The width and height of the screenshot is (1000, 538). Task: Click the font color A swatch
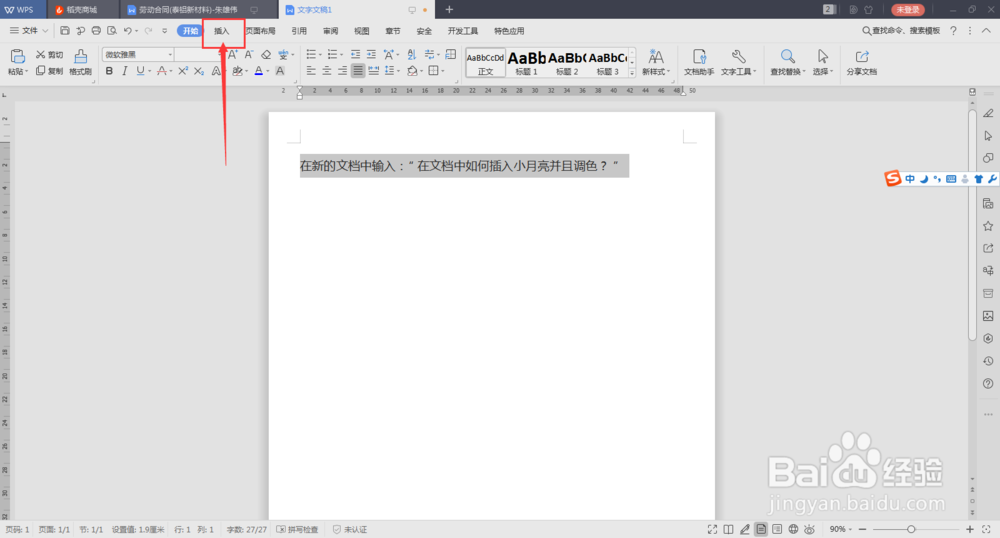pos(259,71)
